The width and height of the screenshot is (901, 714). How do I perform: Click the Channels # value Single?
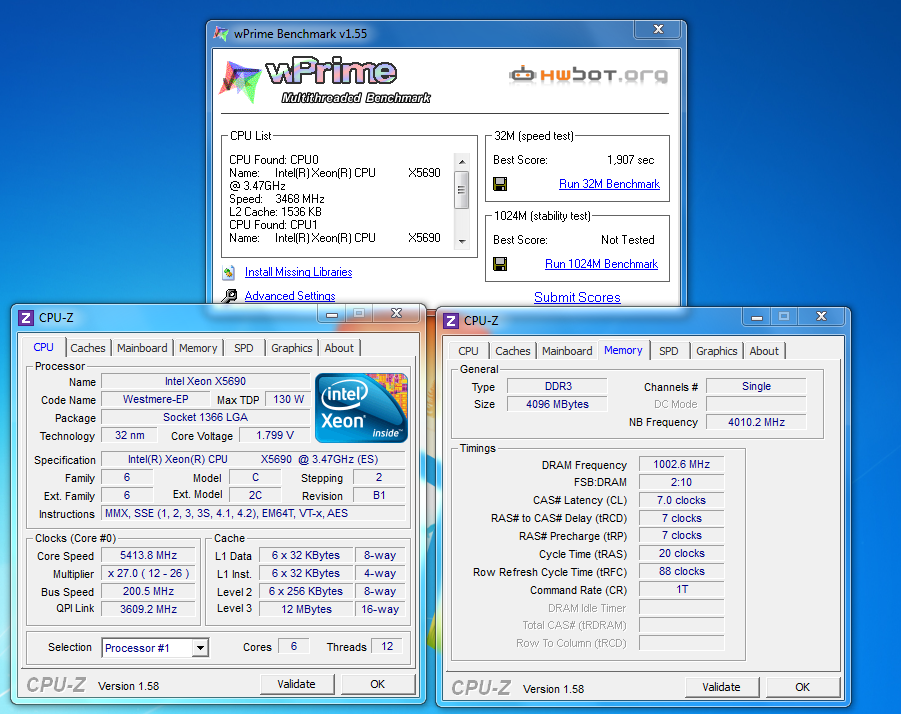(x=756, y=387)
